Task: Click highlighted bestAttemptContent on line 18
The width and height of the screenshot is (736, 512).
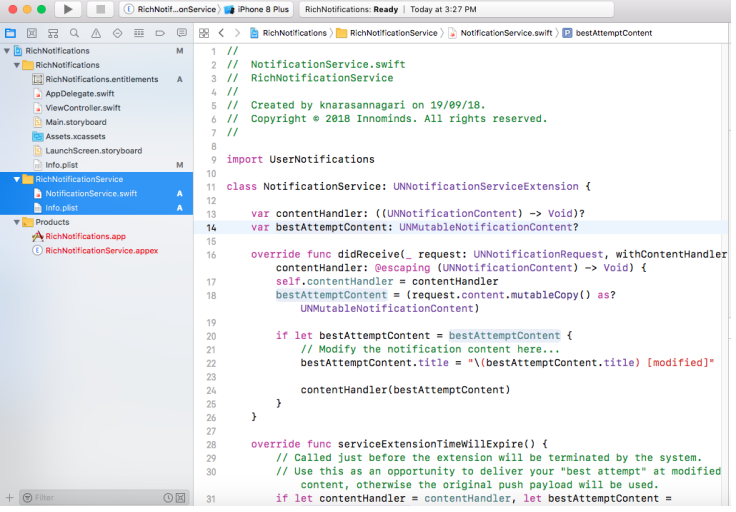Action: 331,295
